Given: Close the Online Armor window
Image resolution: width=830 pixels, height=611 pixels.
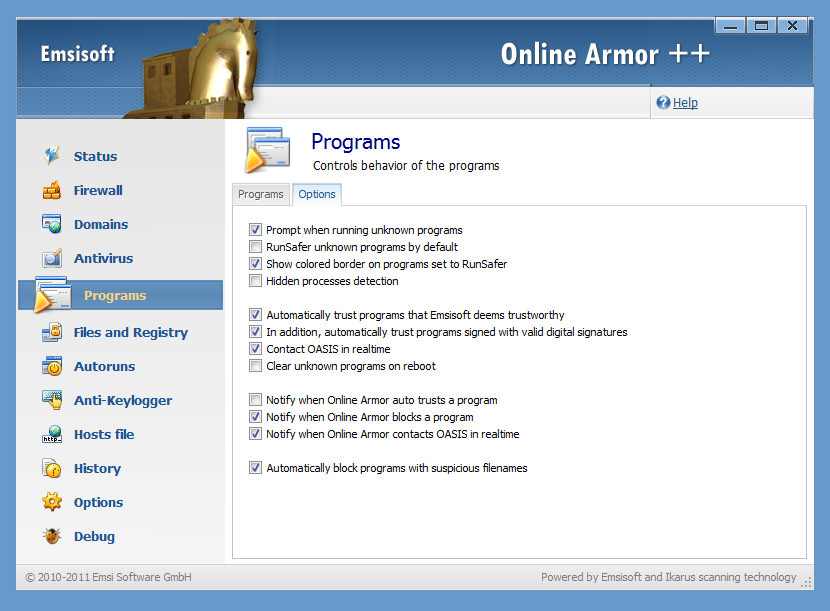Looking at the screenshot, I should [792, 25].
